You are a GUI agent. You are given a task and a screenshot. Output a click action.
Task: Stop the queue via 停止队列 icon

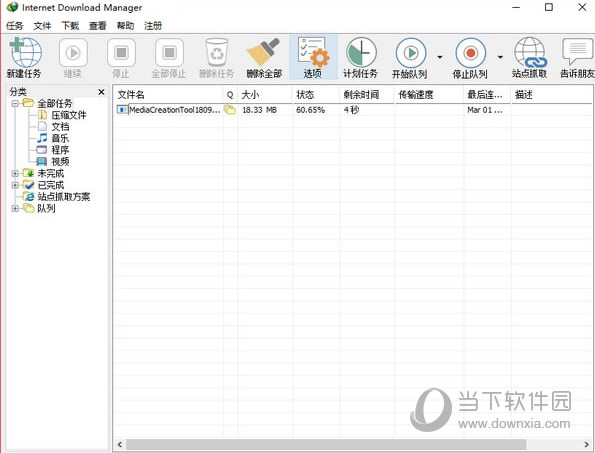tap(471, 53)
